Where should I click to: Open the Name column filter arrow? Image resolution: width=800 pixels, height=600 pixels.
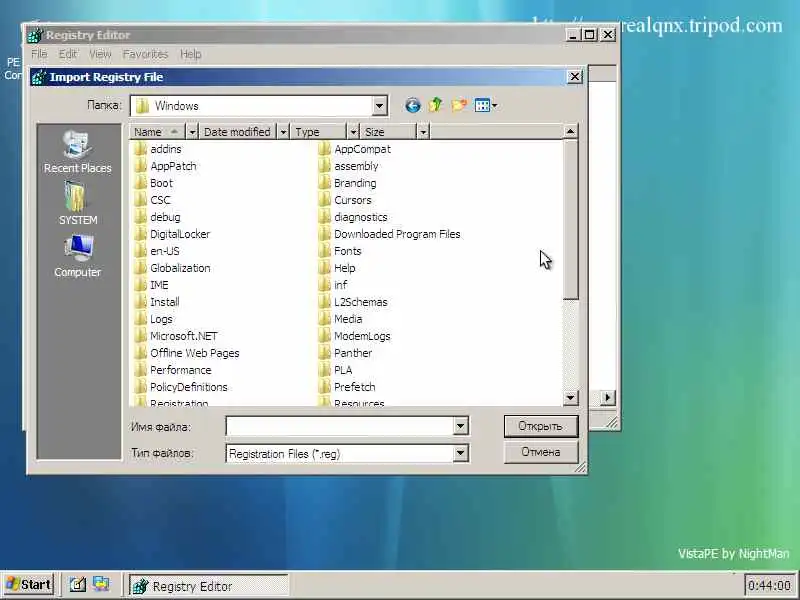tap(192, 132)
